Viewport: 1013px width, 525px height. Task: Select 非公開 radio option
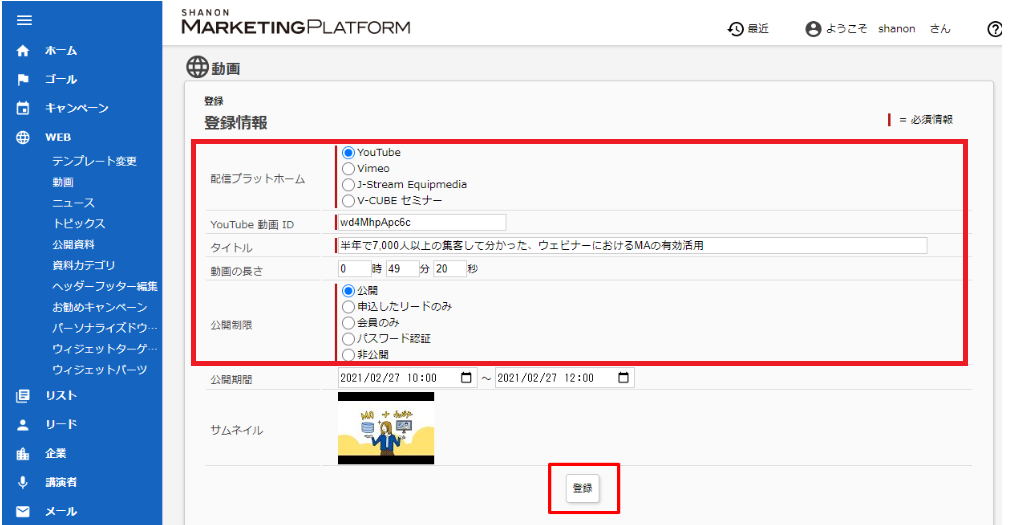tap(348, 355)
